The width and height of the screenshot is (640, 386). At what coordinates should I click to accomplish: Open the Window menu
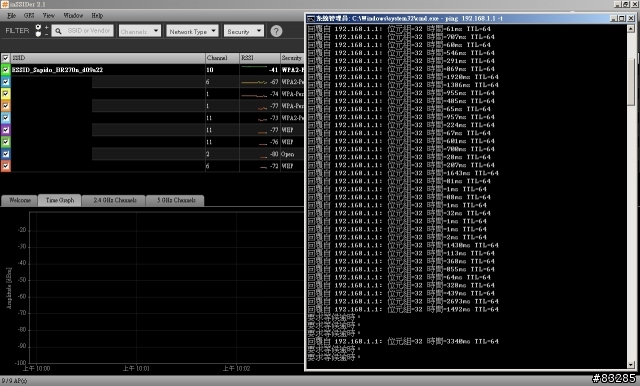[x=73, y=16]
